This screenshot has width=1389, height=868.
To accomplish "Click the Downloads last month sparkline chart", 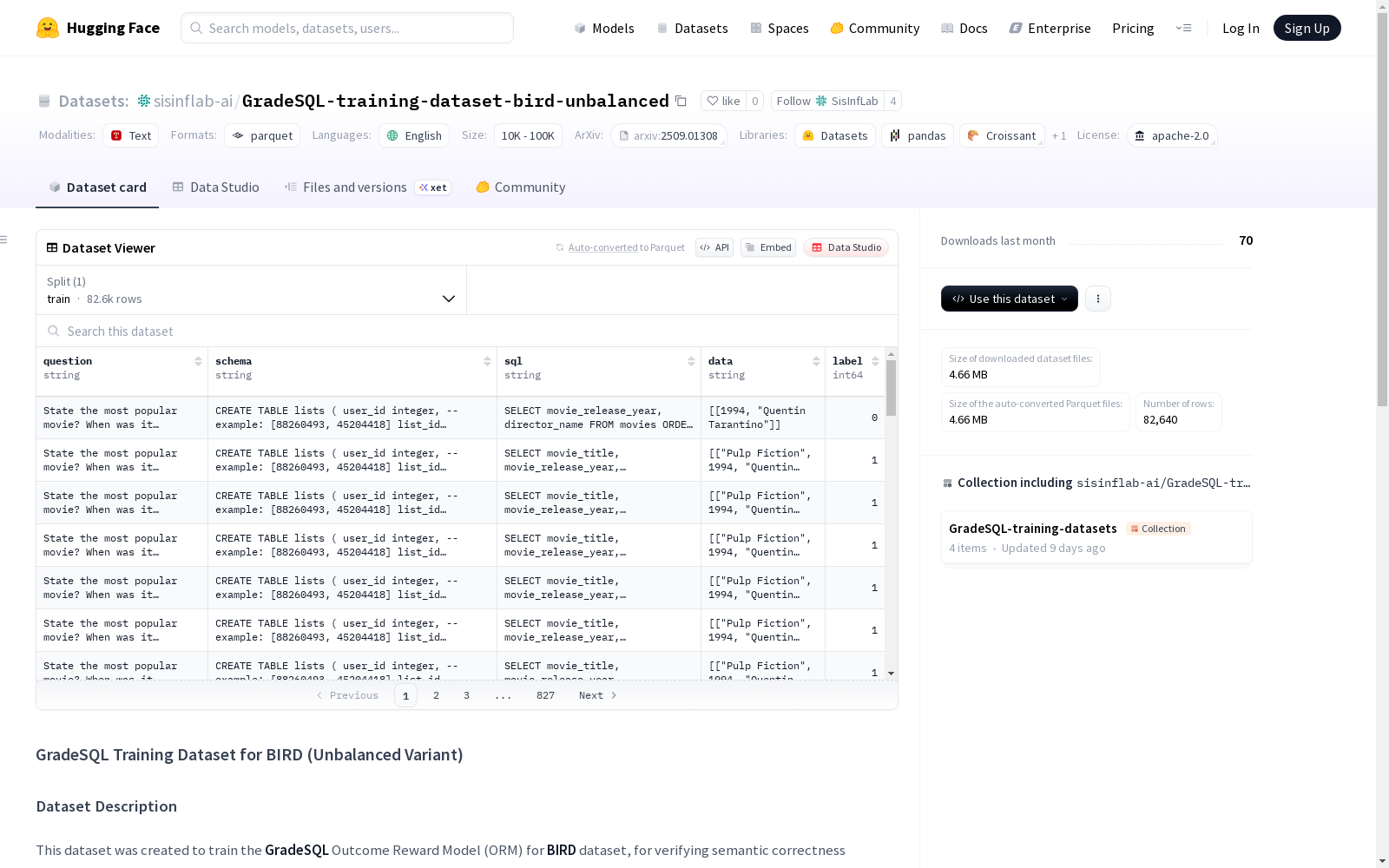I will click(x=1147, y=241).
